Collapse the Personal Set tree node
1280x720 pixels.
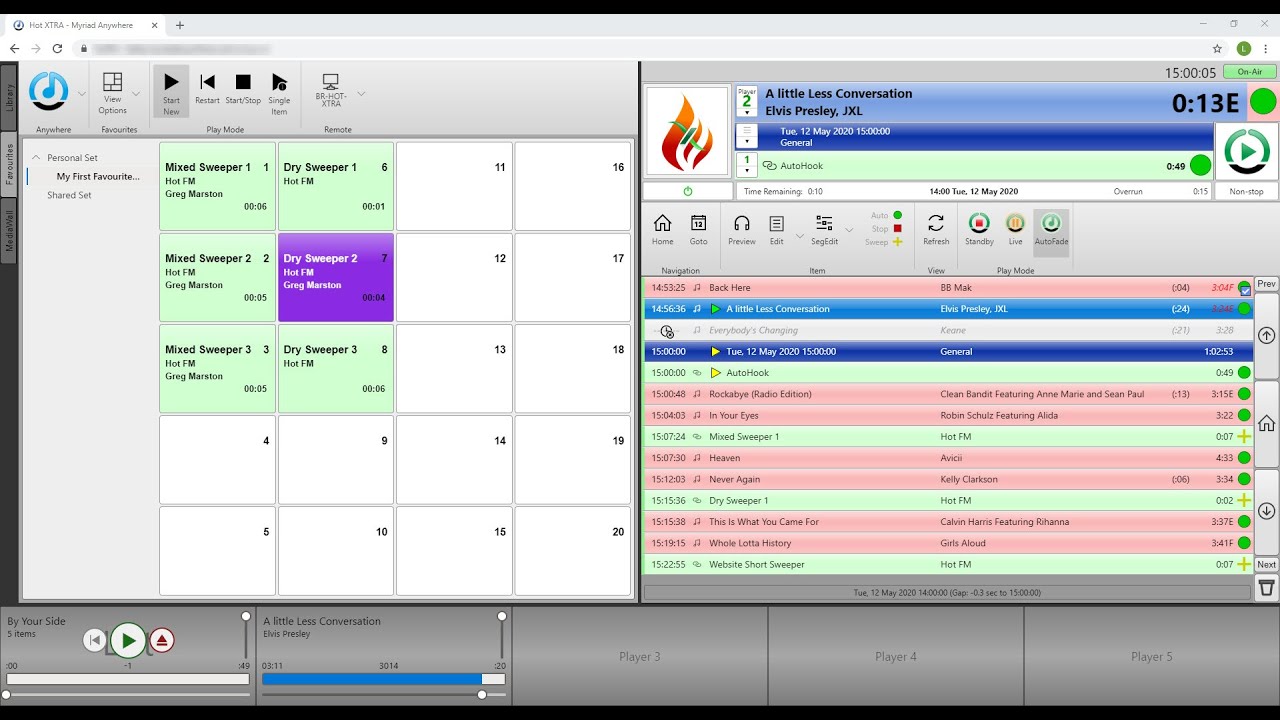click(36, 158)
